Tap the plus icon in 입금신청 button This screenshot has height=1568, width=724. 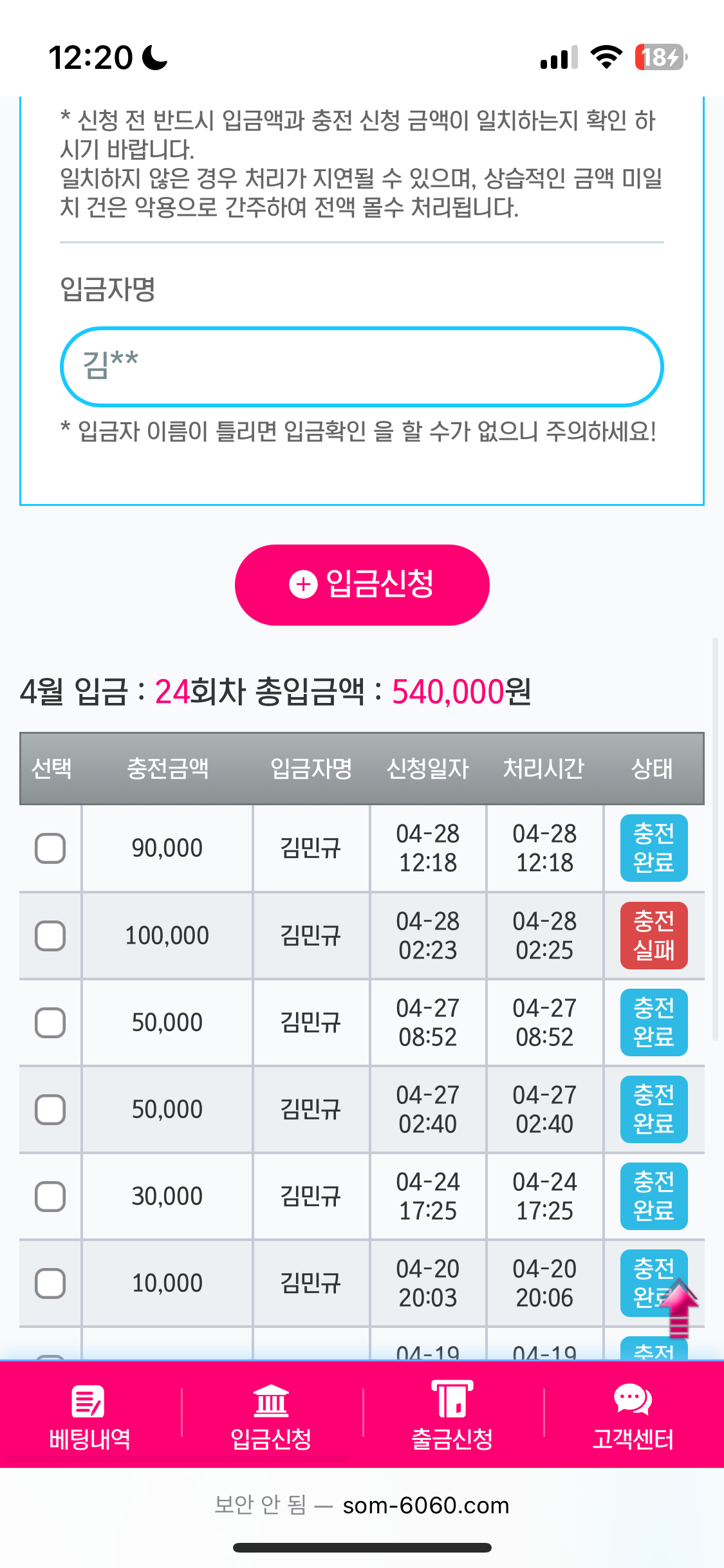[x=303, y=584]
